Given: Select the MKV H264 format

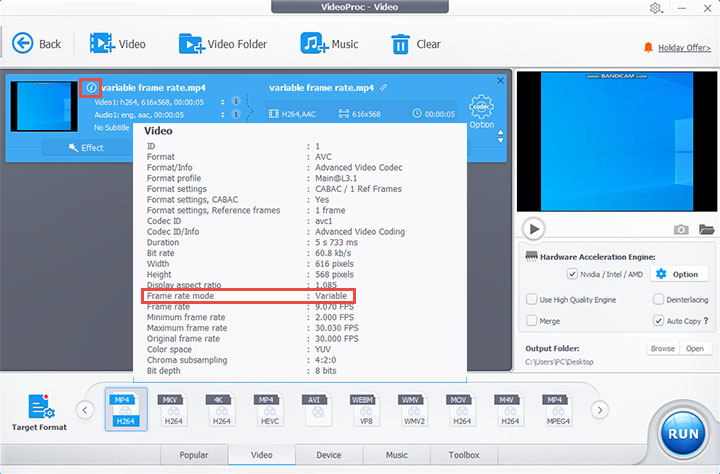Looking at the screenshot, I should click(x=174, y=409).
